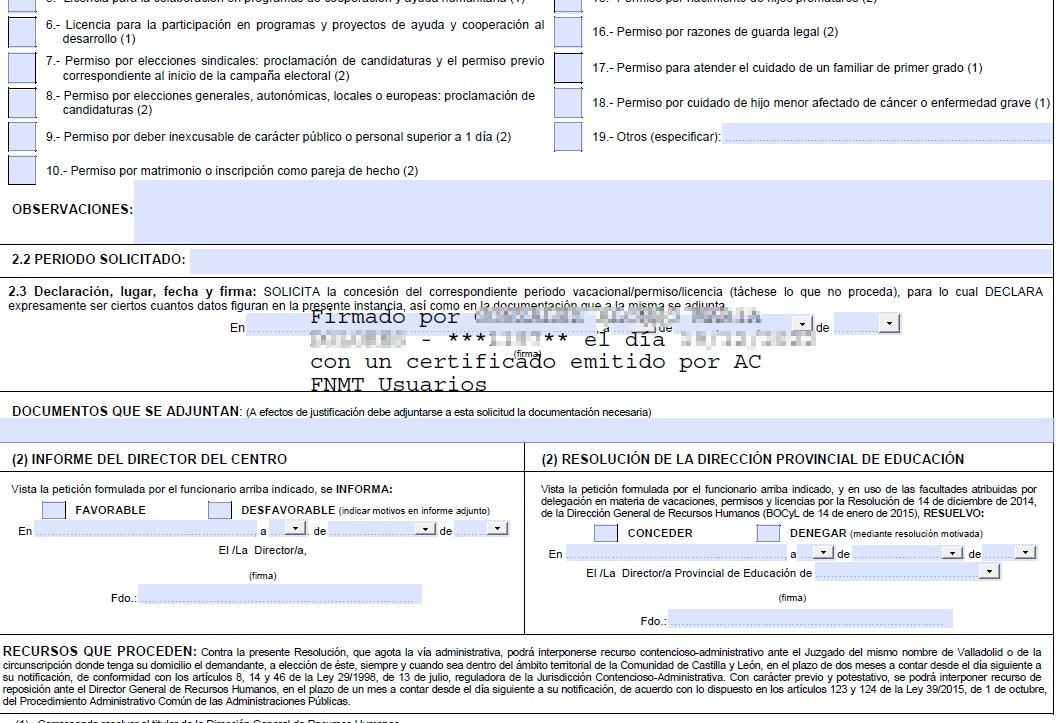Tick checkbox 18 cuidado de hijo menor
The width and height of the screenshot is (1061, 723).
point(568,102)
